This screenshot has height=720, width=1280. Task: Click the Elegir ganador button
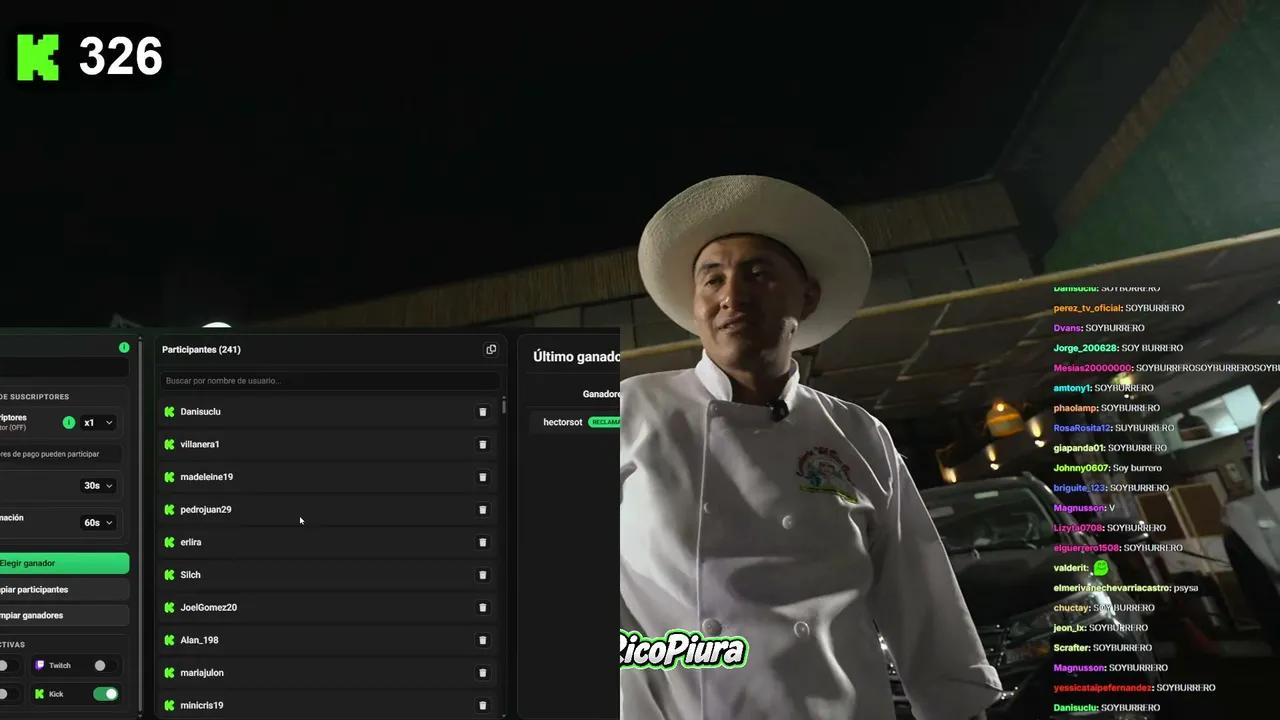64,563
